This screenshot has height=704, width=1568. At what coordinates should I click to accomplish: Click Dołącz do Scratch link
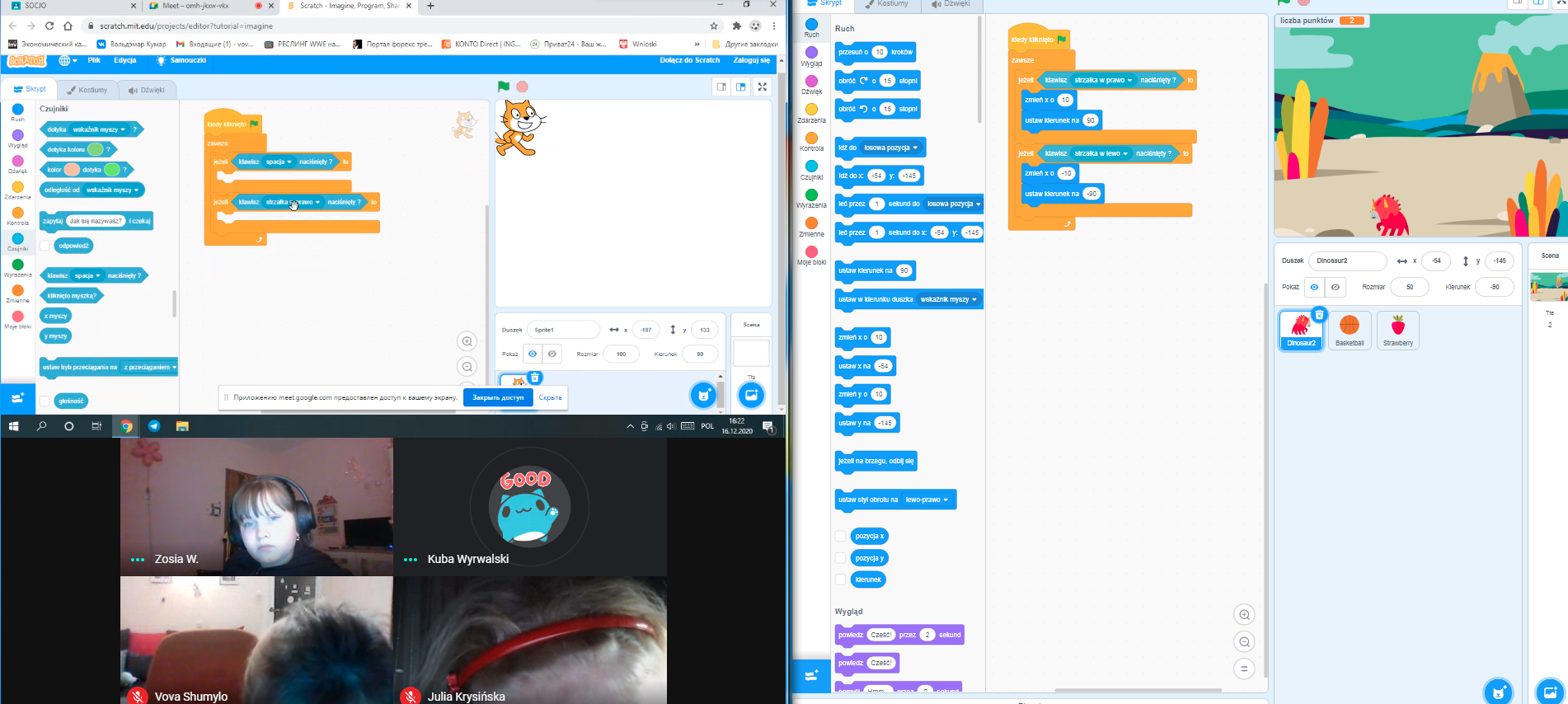689,60
